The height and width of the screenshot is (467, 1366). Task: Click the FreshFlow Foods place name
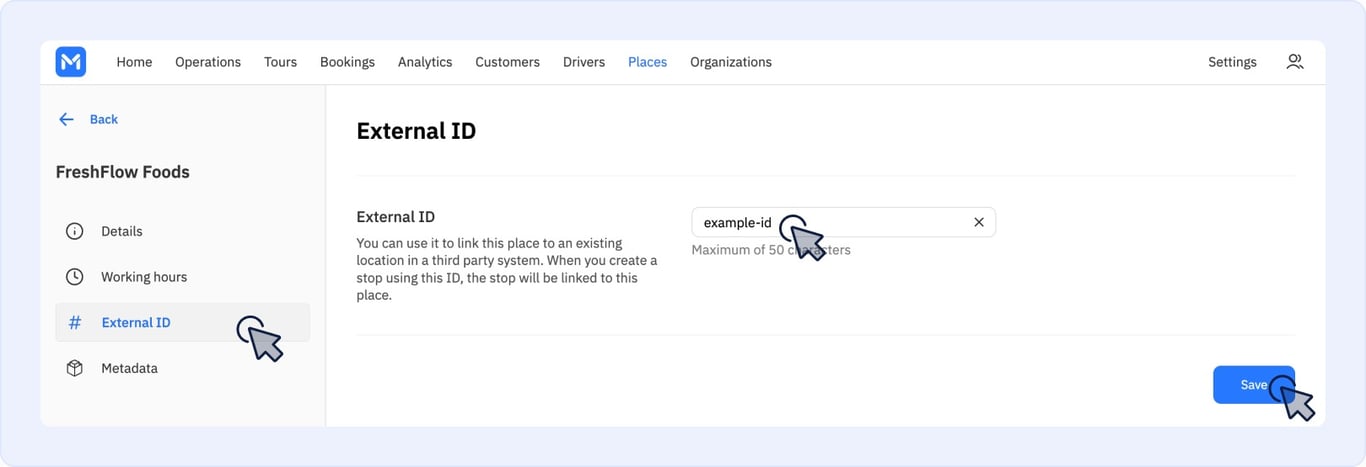click(123, 172)
